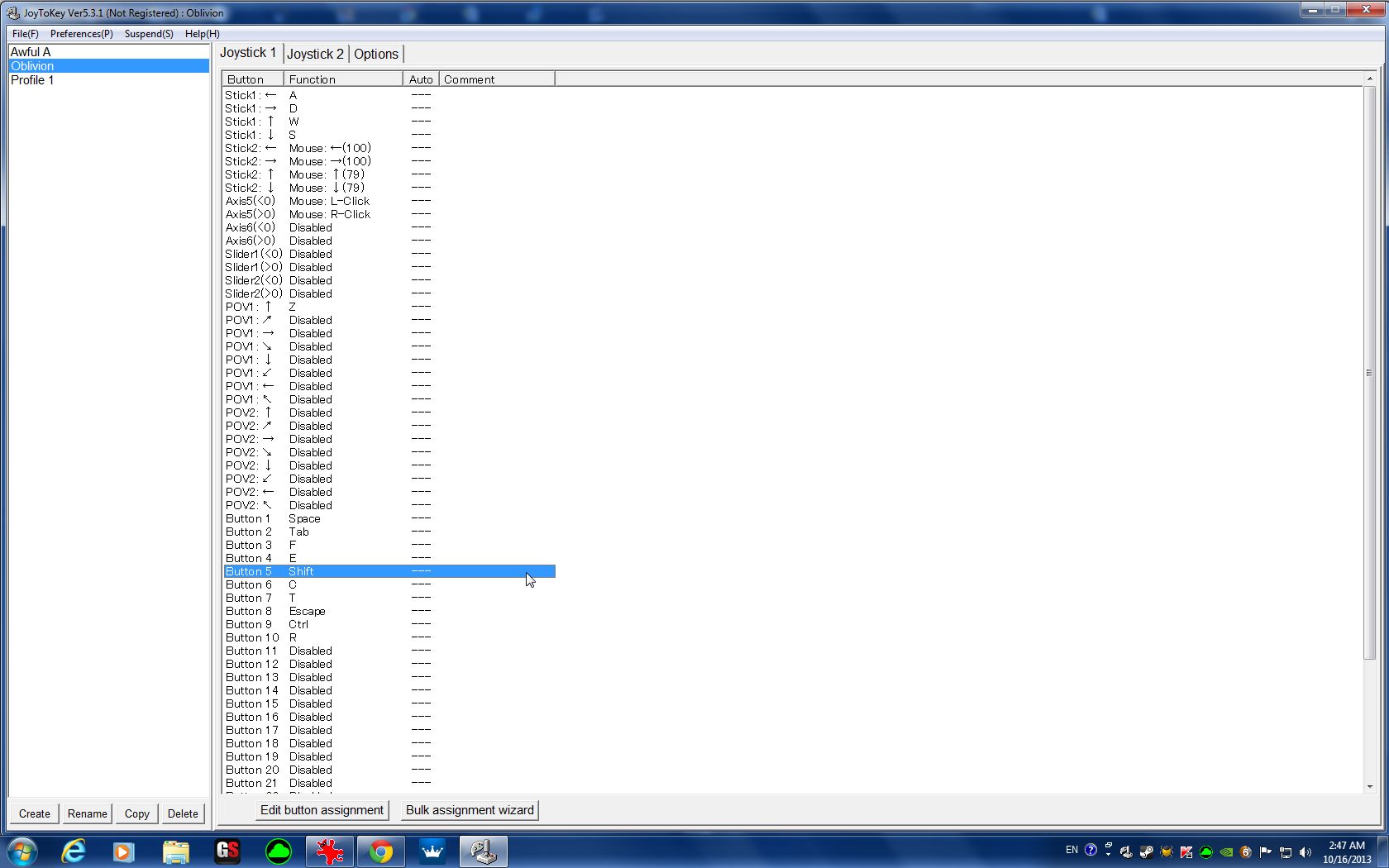
Task: Open Windows Media Player from taskbar
Action: (124, 851)
